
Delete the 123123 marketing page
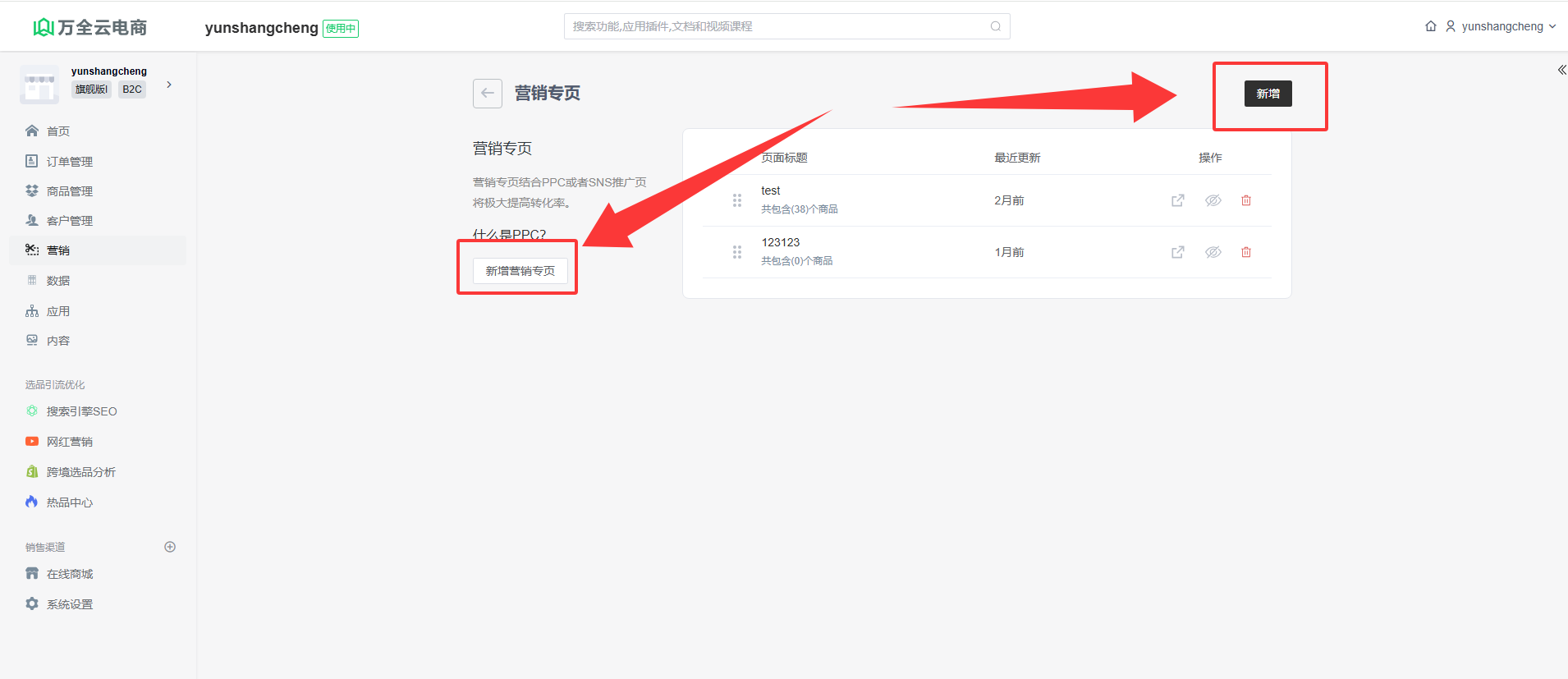click(x=1245, y=252)
